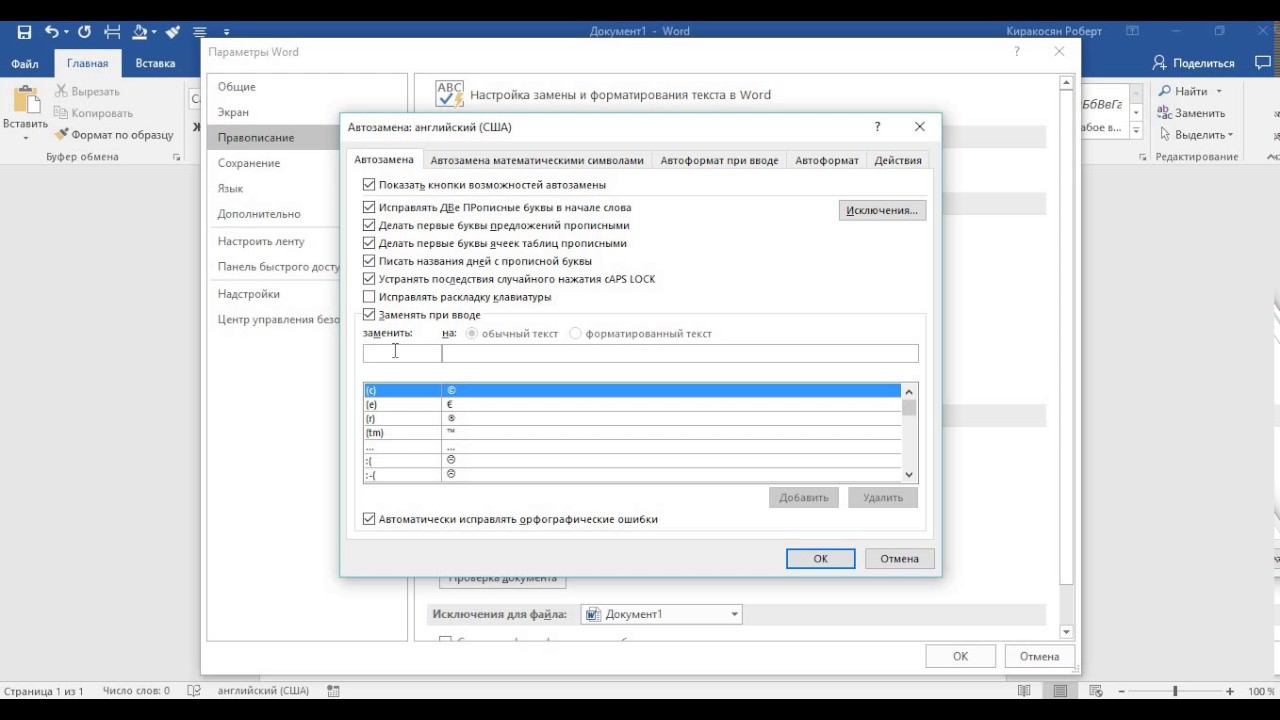Image resolution: width=1280 pixels, height=720 pixels.
Task: Open the Буфер обмена dialog launcher
Action: 177,158
